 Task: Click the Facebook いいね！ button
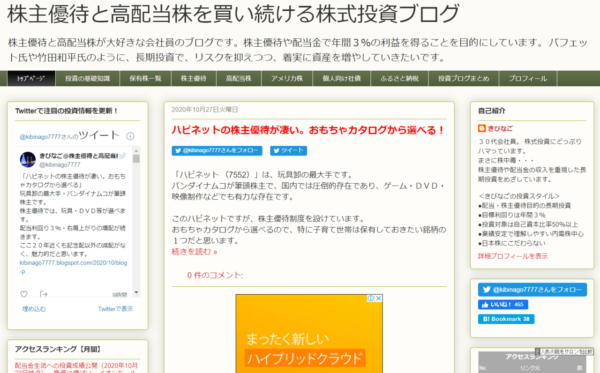point(503,305)
